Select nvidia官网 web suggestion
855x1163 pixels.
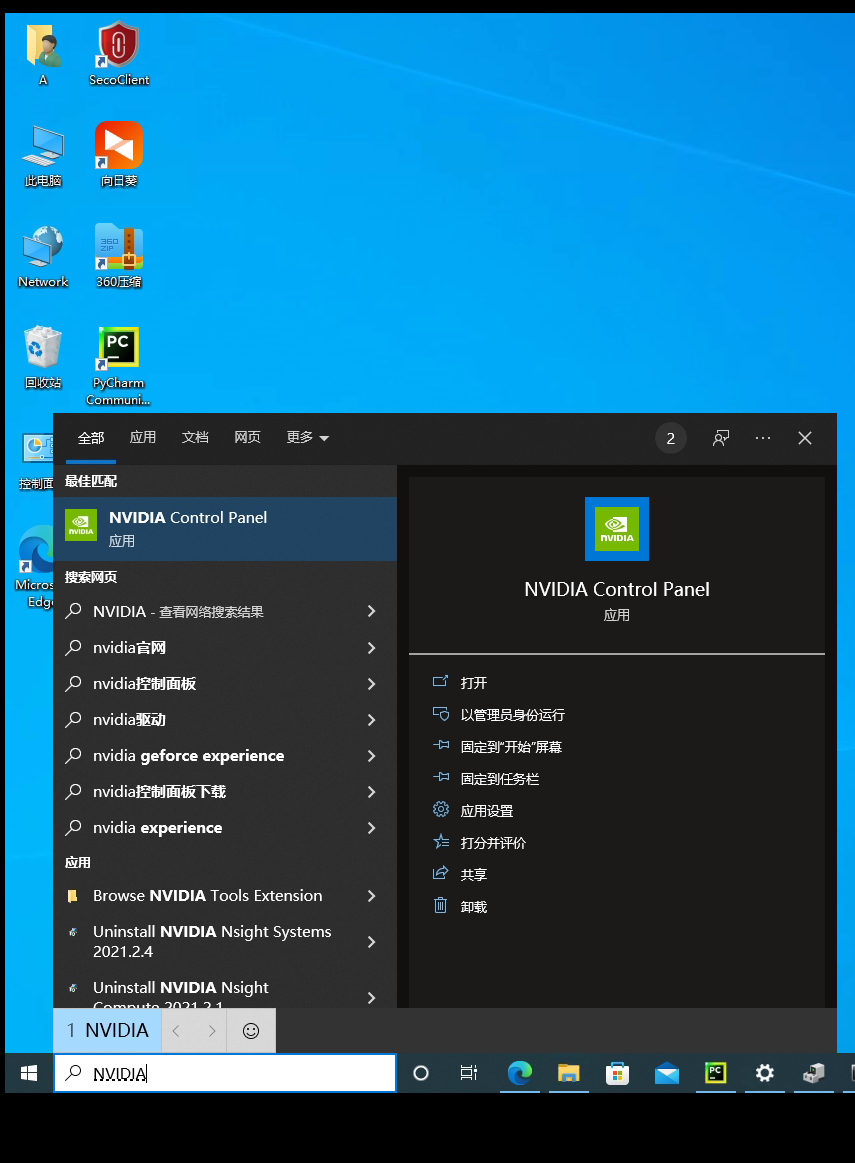[225, 648]
